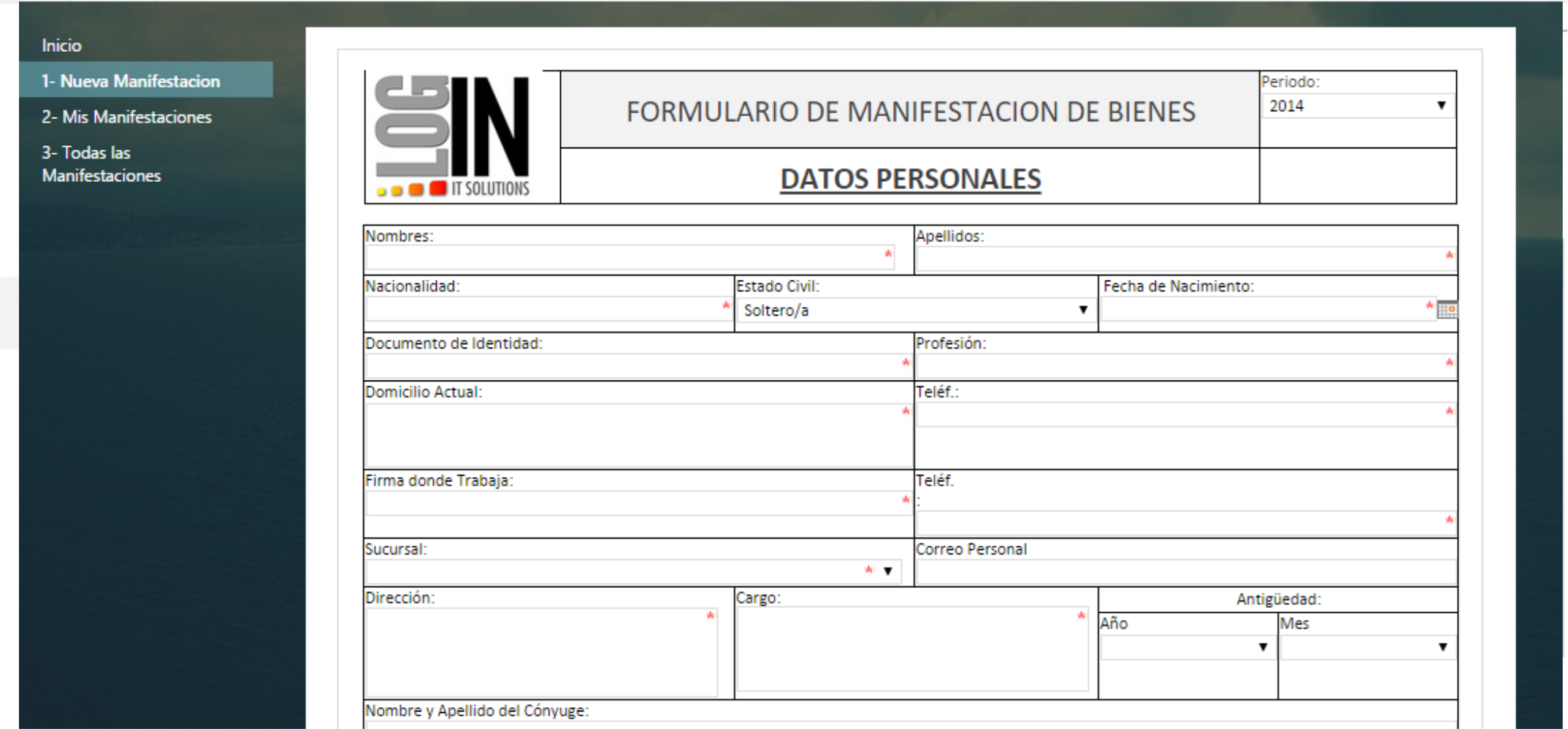The height and width of the screenshot is (729, 1568).
Task: Click the Periodo label
Action: (x=1290, y=82)
